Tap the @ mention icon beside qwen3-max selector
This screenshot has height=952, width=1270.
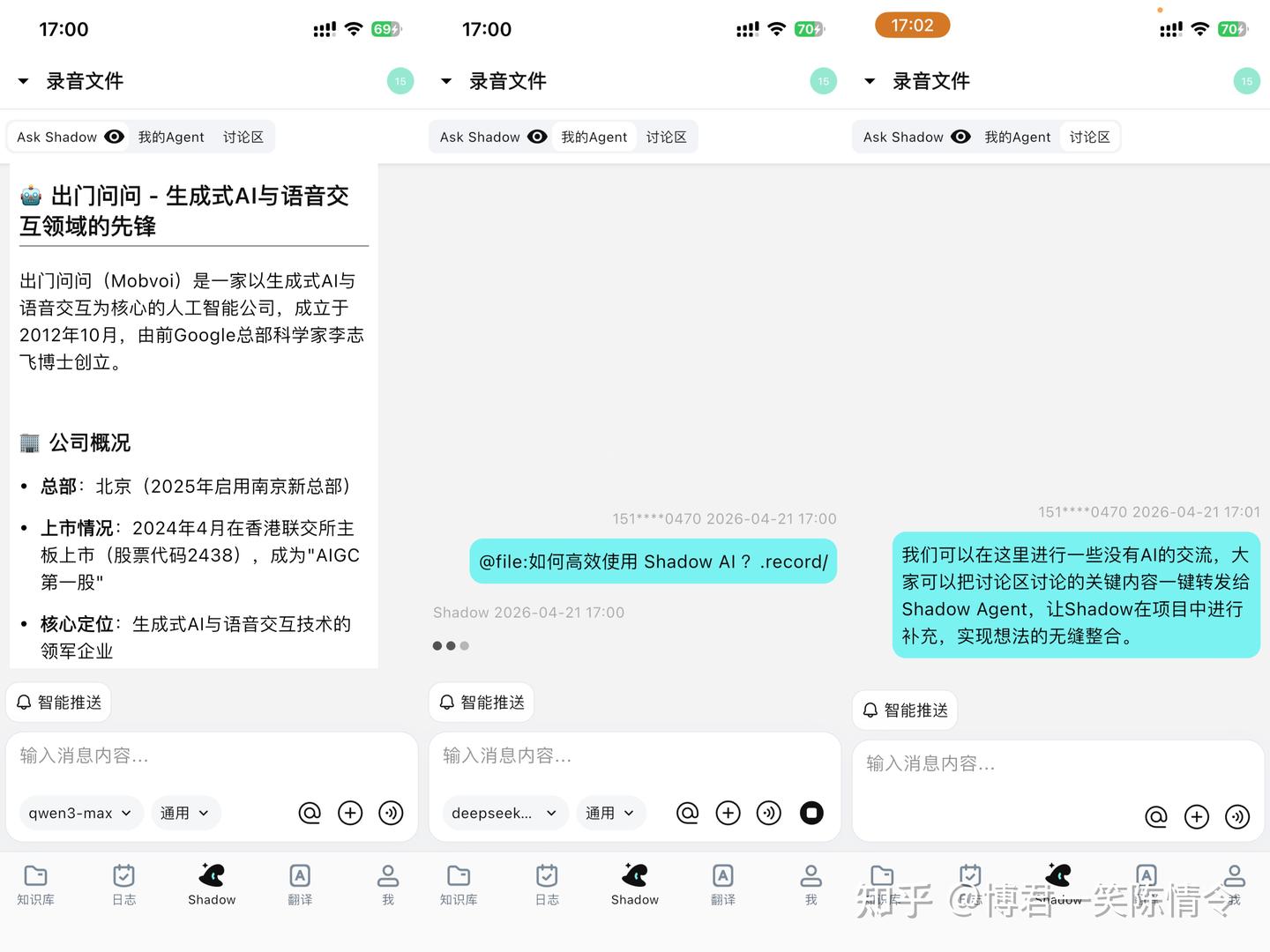(310, 813)
